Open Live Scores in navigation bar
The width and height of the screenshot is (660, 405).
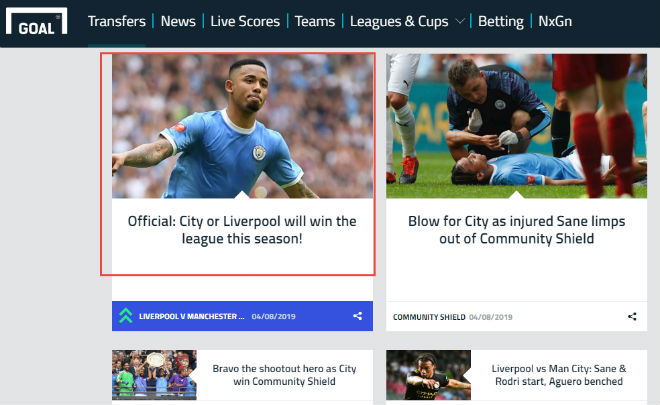[245, 21]
